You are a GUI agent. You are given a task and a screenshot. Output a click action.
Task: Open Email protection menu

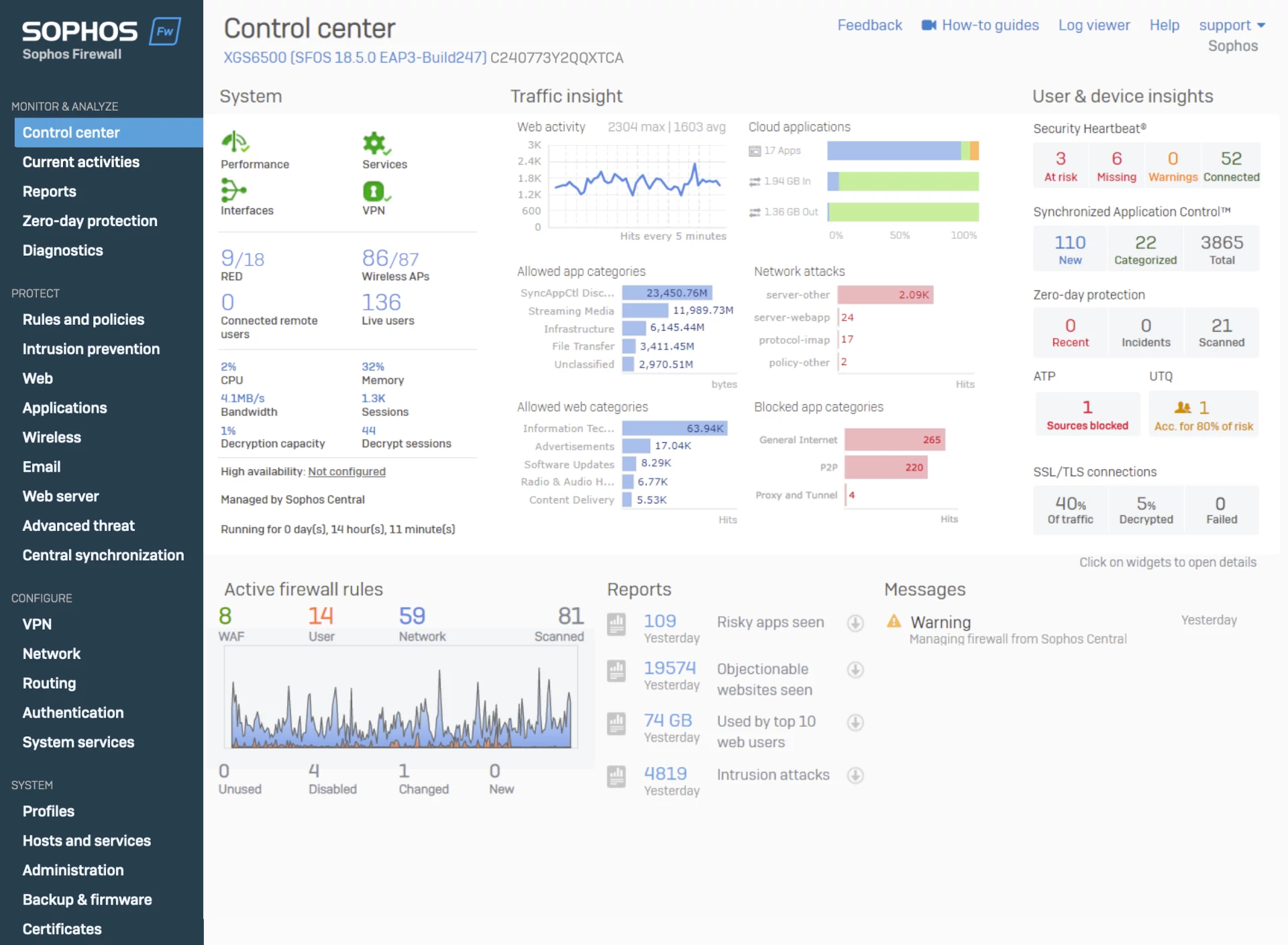42,467
